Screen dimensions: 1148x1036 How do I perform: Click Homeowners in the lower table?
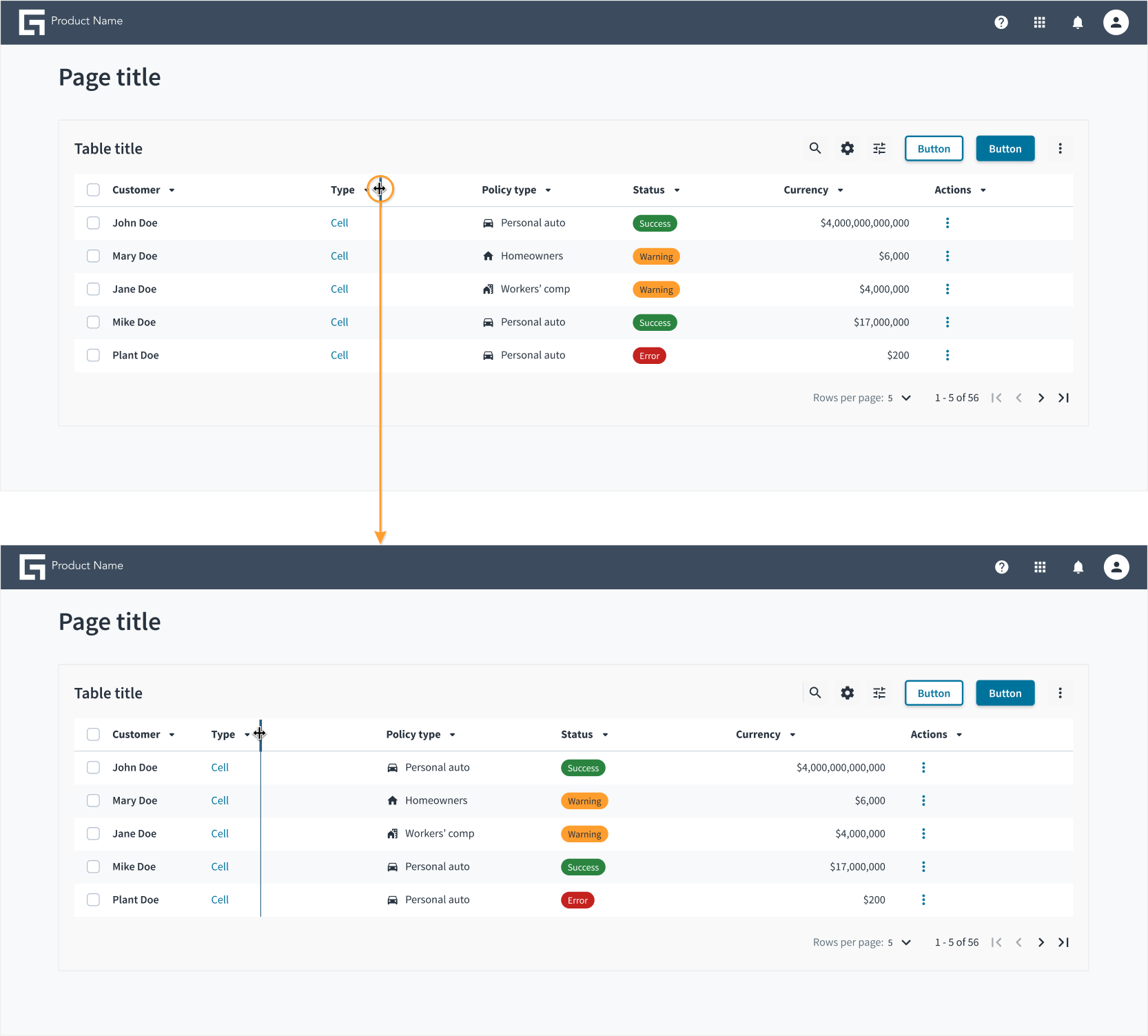pos(436,800)
